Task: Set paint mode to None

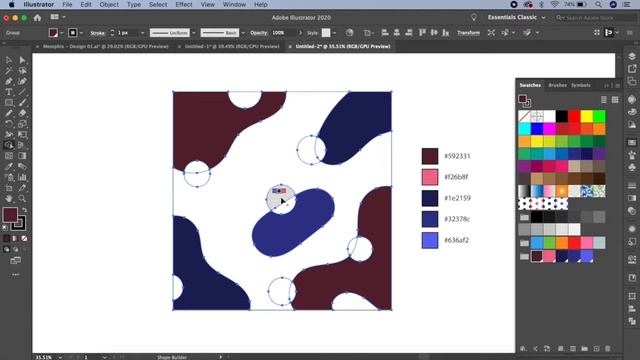Action: pos(24,238)
